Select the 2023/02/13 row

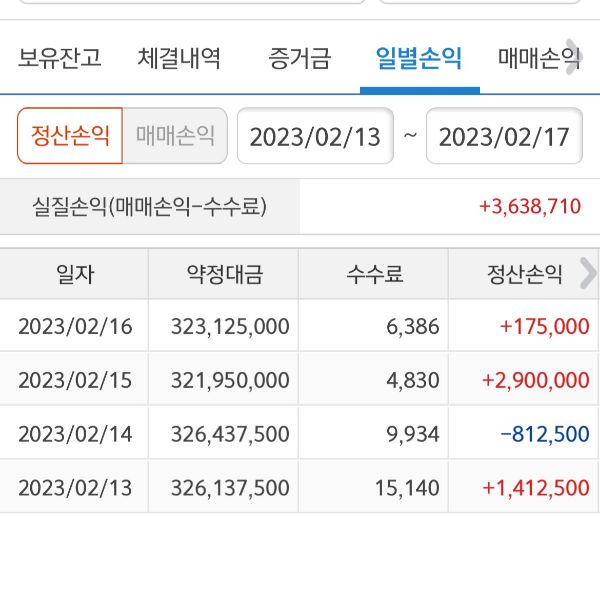[x=300, y=488]
